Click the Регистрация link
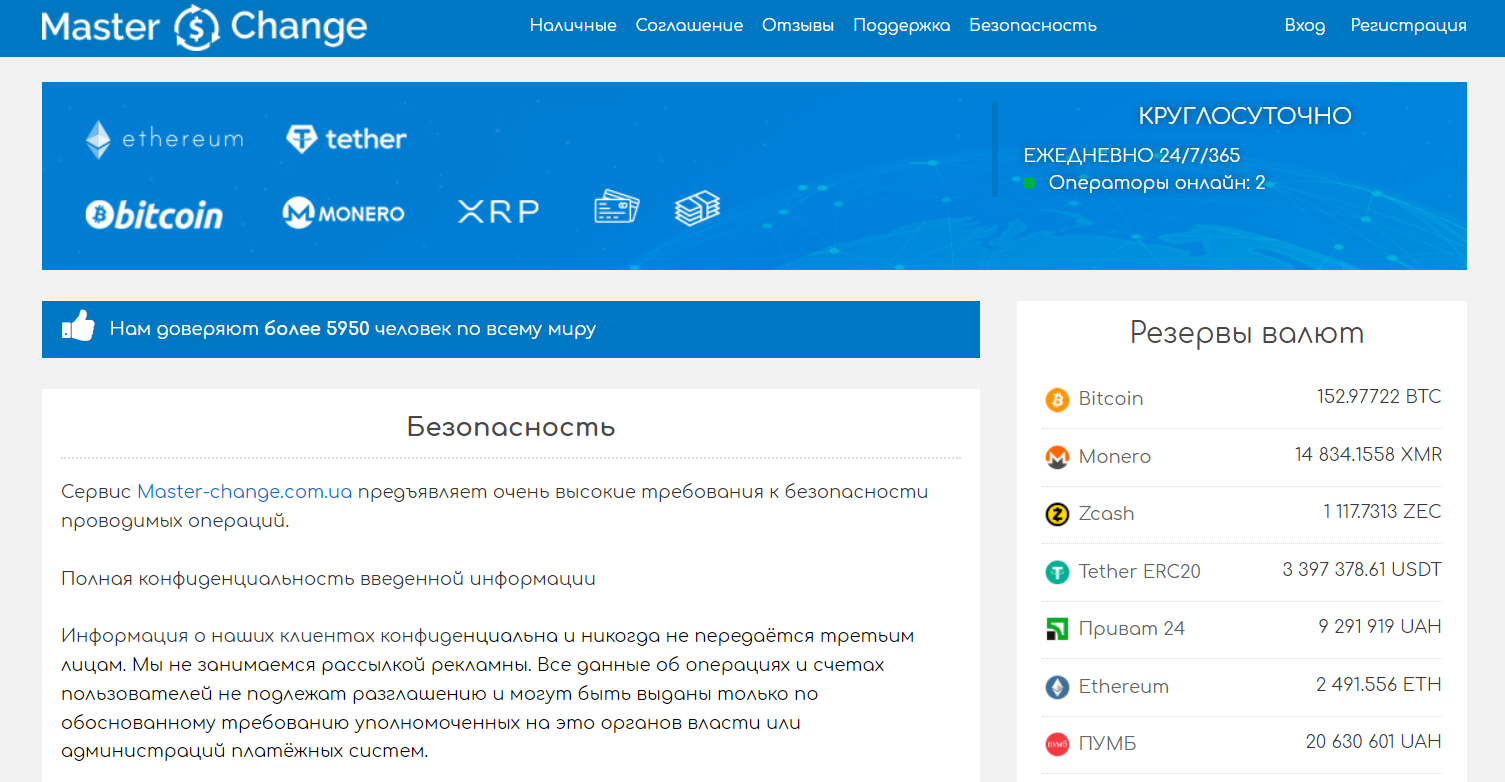The image size is (1505, 782). 1408,26
